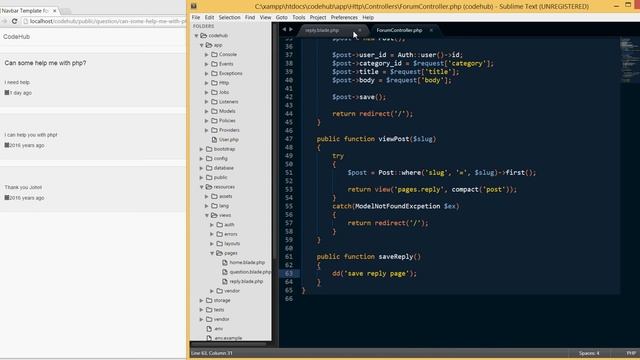Open the Find menu
The image size is (640, 360).
(250, 18)
